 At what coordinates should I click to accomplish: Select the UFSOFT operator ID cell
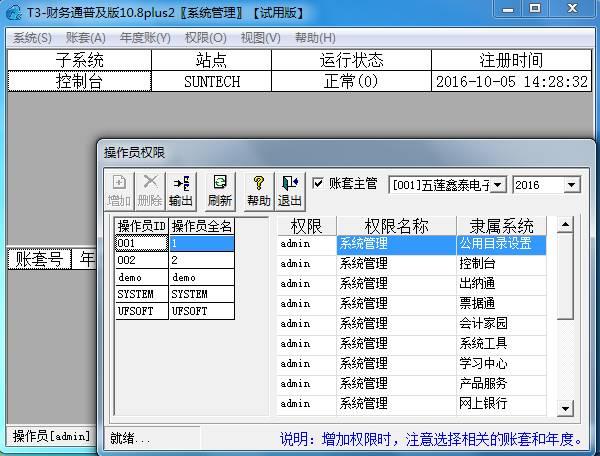pyautogui.click(x=142, y=311)
